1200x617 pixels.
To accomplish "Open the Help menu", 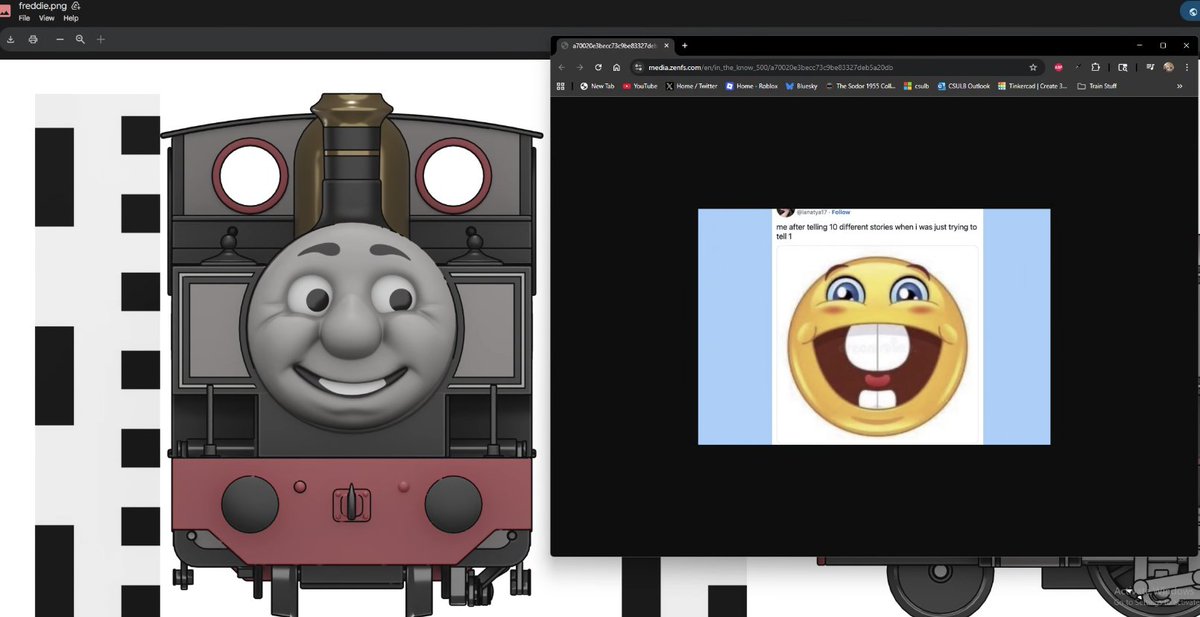I will coord(71,18).
